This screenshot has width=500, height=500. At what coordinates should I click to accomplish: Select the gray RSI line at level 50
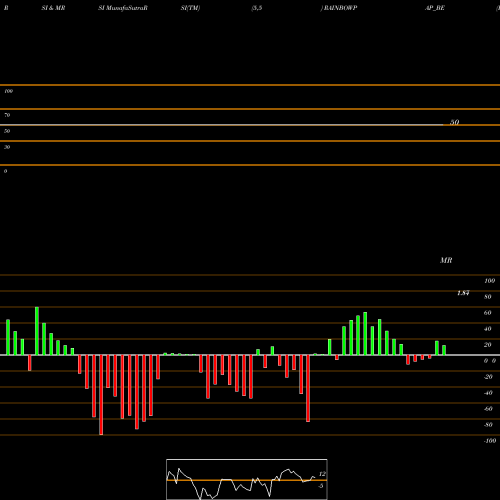click(222, 125)
